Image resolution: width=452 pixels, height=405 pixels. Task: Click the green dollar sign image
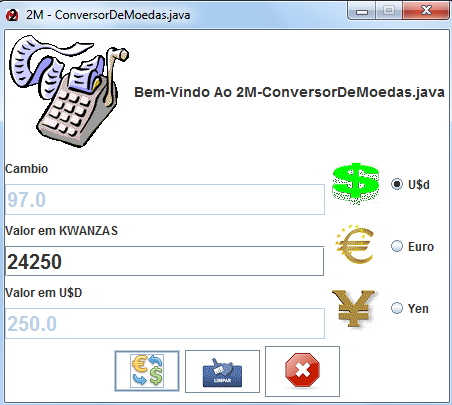click(x=356, y=184)
